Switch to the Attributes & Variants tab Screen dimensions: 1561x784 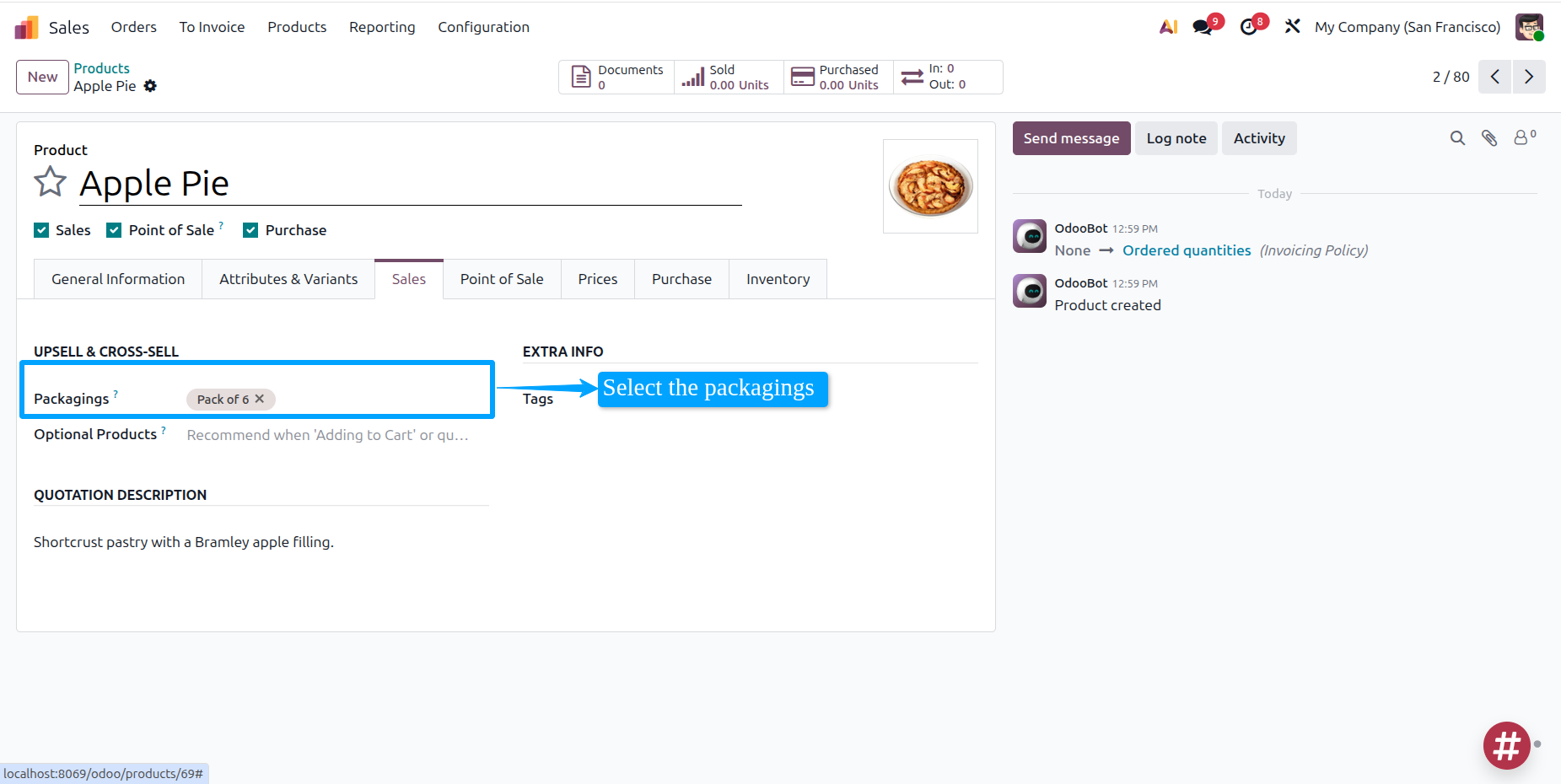[288, 278]
